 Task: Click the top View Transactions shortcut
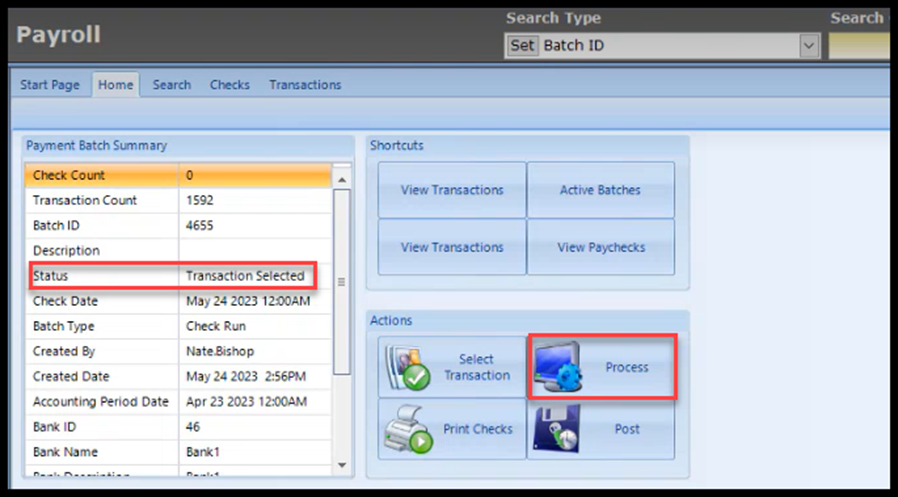pyautogui.click(x=452, y=190)
